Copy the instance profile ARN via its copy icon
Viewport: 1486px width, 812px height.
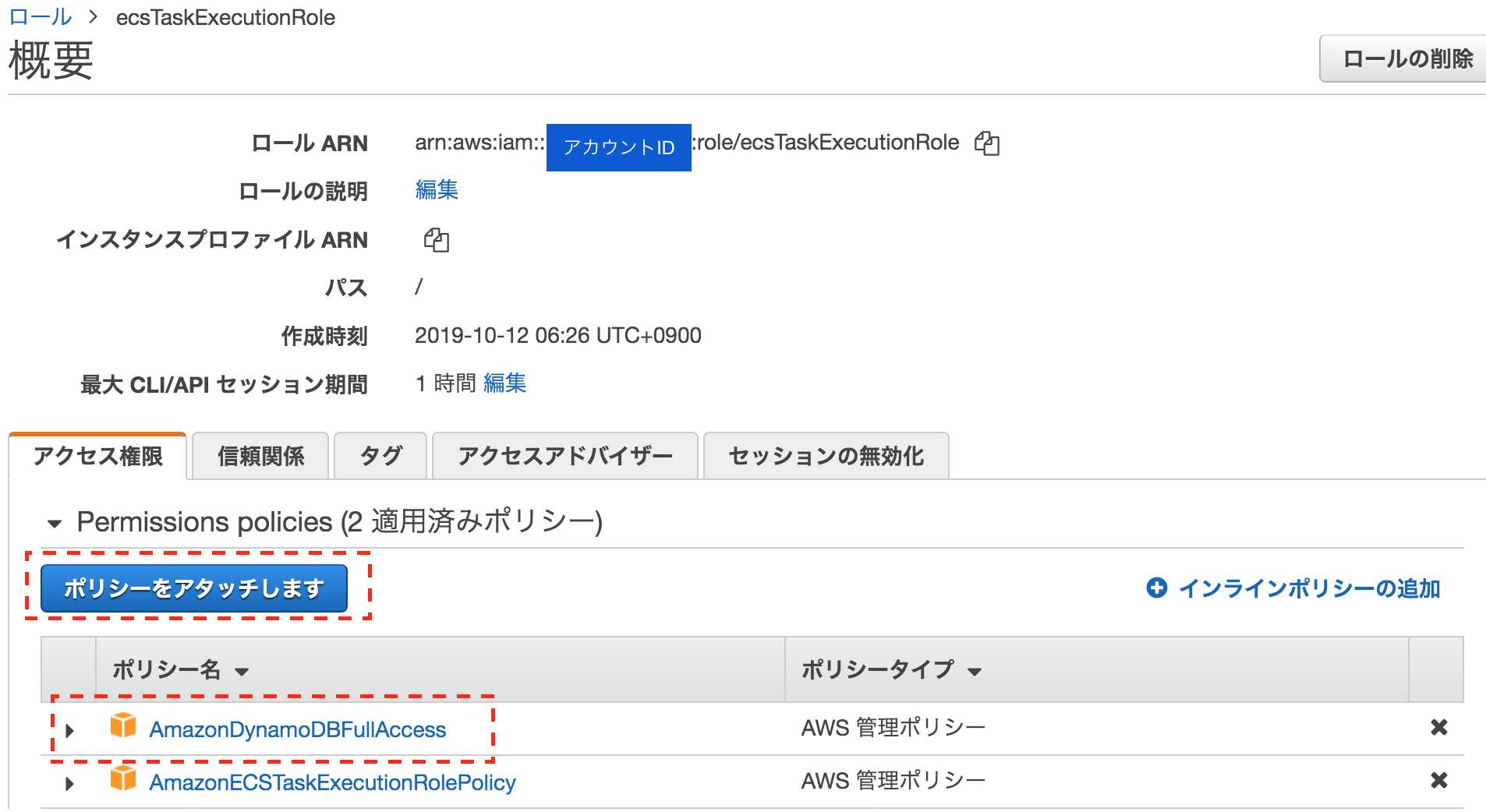[x=437, y=241]
